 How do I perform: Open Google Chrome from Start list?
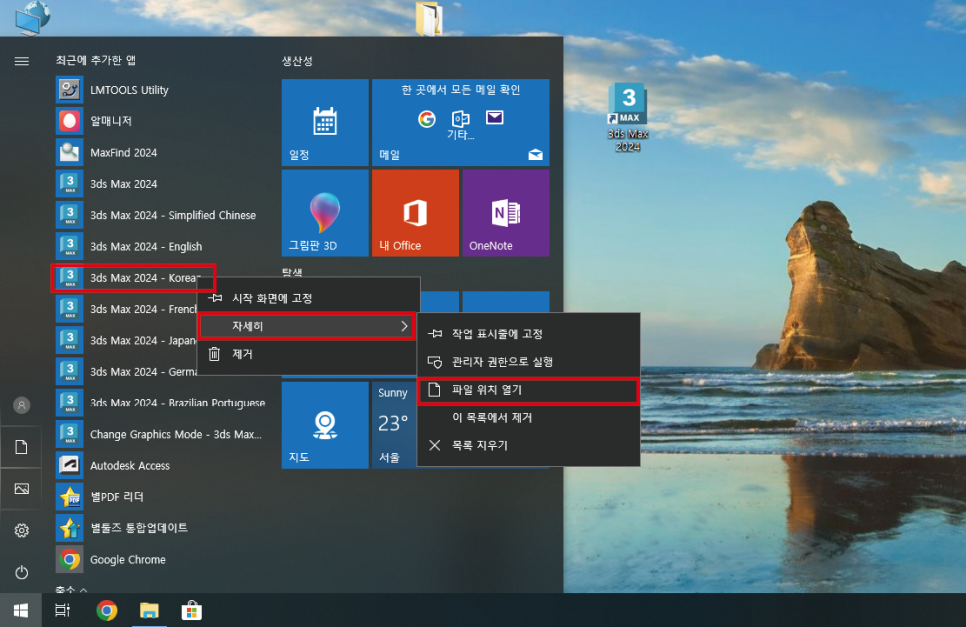pyautogui.click(x=161, y=559)
